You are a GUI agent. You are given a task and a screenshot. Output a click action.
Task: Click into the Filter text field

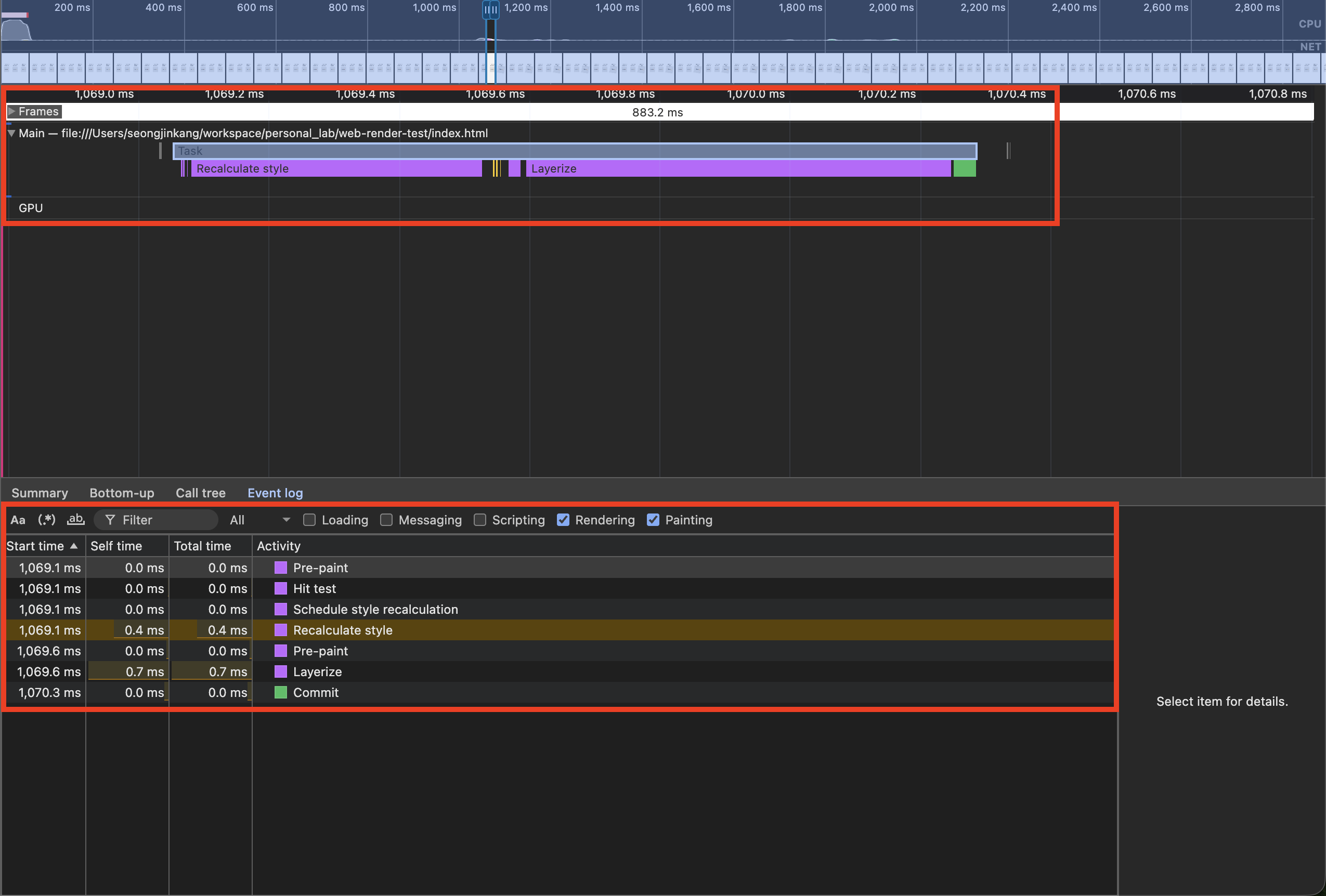(x=165, y=520)
